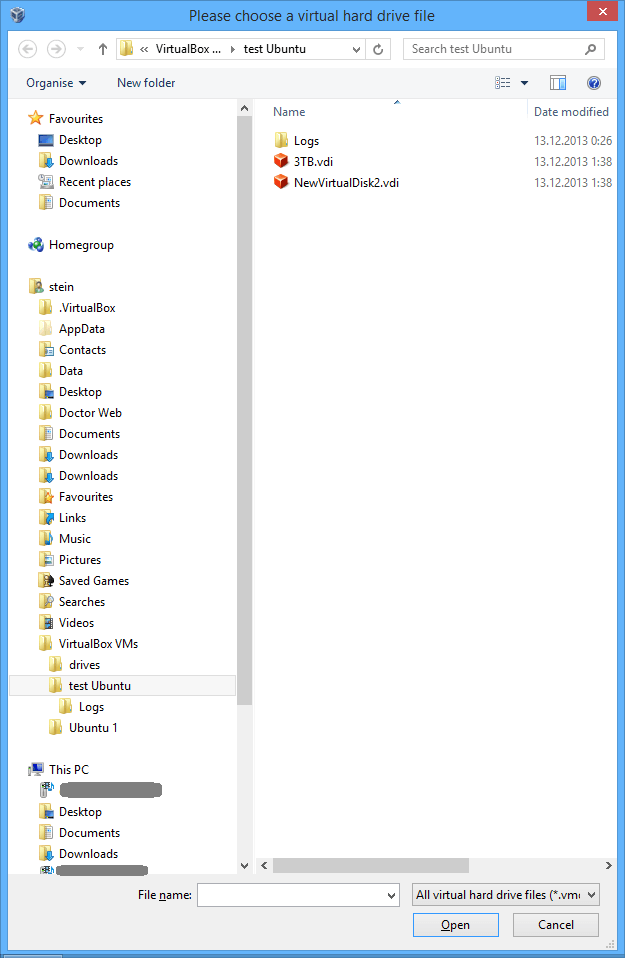Click the horizontal scrollbar in file list
Image resolution: width=625 pixels, height=958 pixels.
[x=370, y=865]
